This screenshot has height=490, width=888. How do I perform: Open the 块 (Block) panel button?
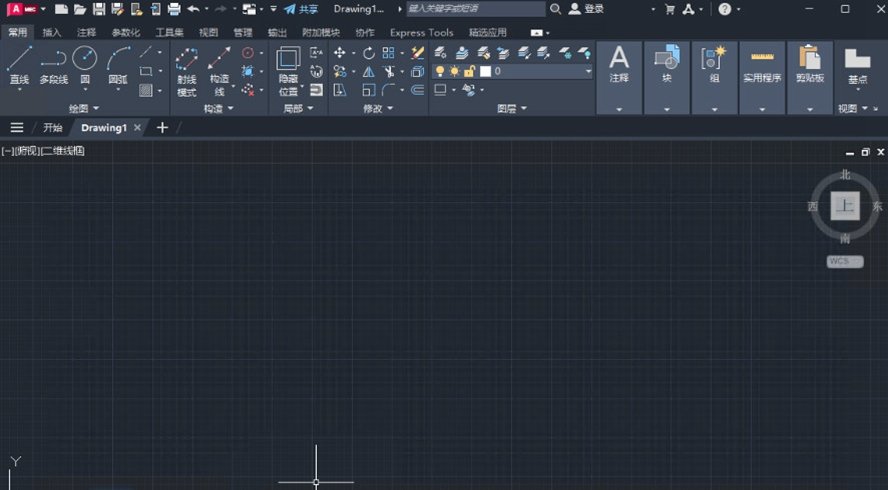[x=667, y=78]
